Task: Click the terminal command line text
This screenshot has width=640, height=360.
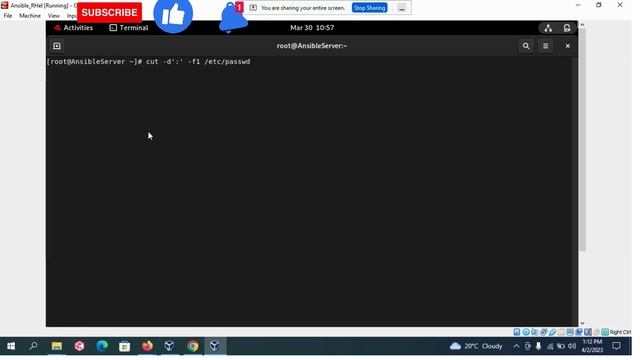Action: (149, 62)
